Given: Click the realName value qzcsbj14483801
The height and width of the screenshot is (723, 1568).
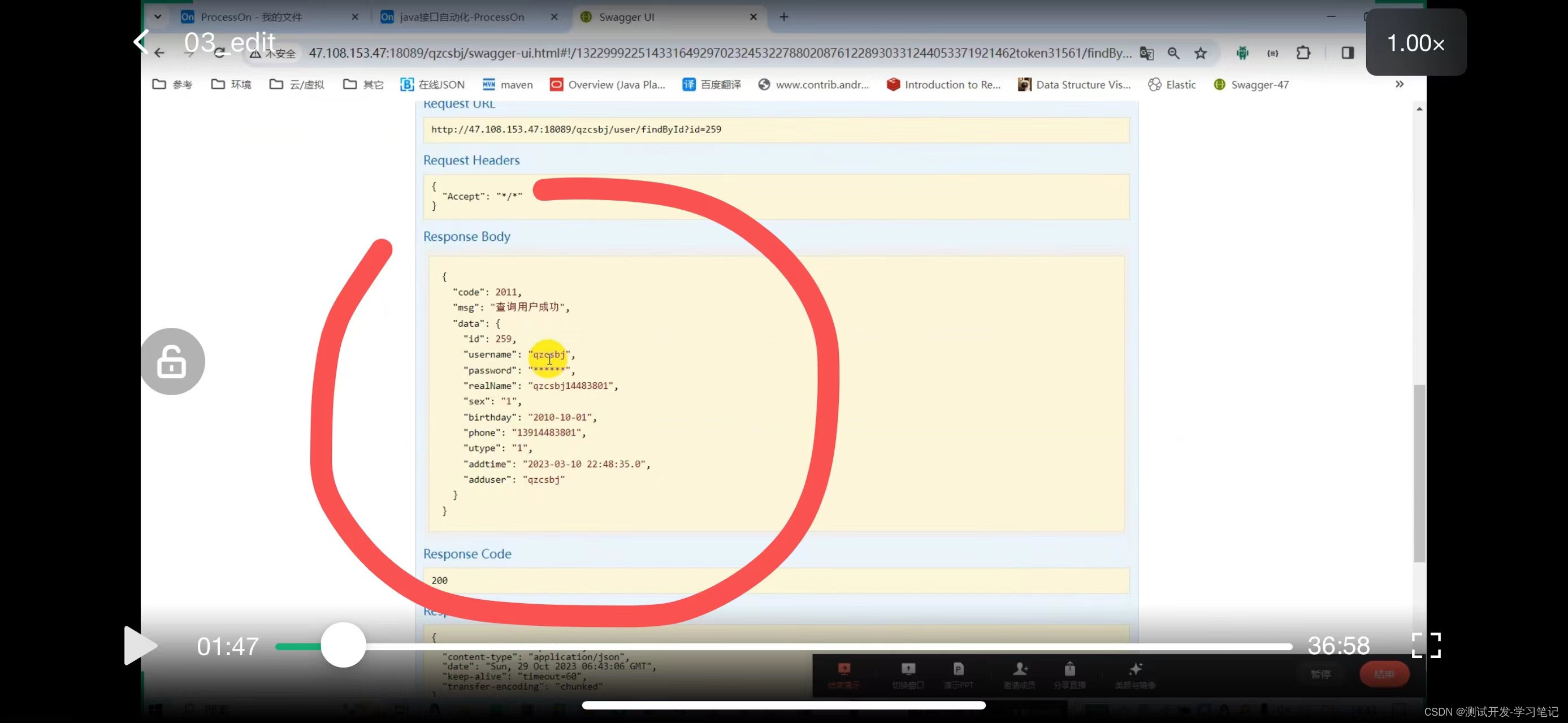Looking at the screenshot, I should click(x=570, y=386).
